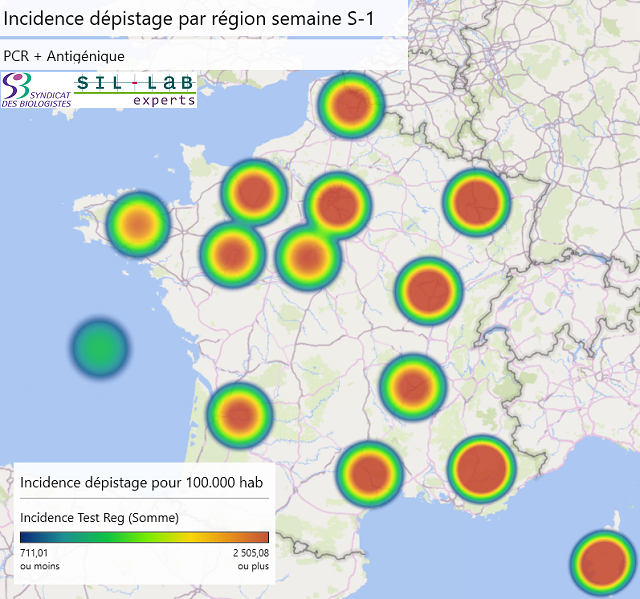Select the Occitanie heat circle

[370, 474]
